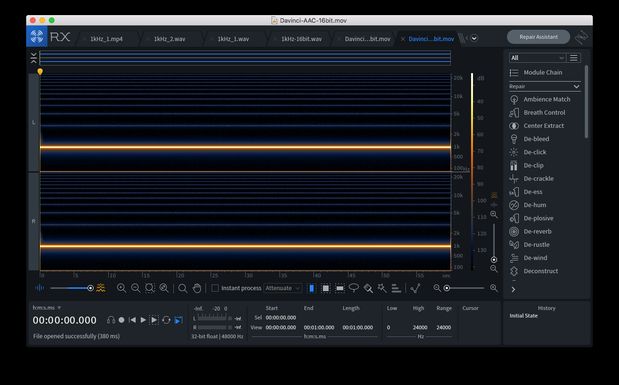Toggle the follow playhead button
Screen dimensions: 619x385
pyautogui.click(x=178, y=320)
